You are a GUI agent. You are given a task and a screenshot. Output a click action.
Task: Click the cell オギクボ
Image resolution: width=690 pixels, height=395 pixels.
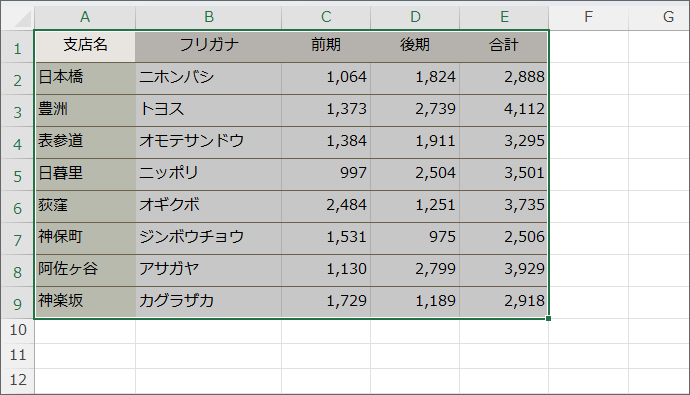[x=209, y=206]
